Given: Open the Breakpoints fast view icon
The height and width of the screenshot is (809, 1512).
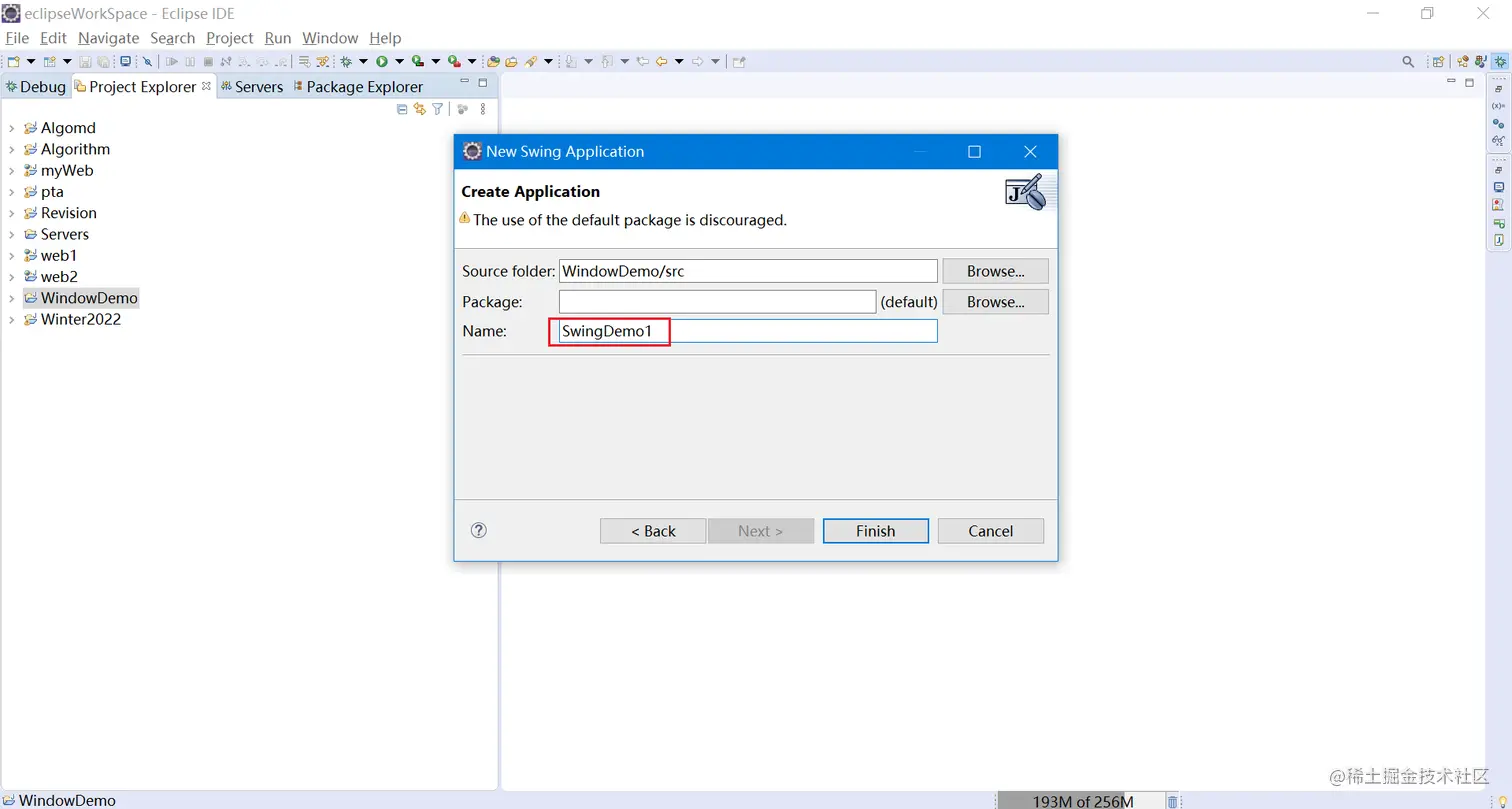Looking at the screenshot, I should click(x=1498, y=123).
